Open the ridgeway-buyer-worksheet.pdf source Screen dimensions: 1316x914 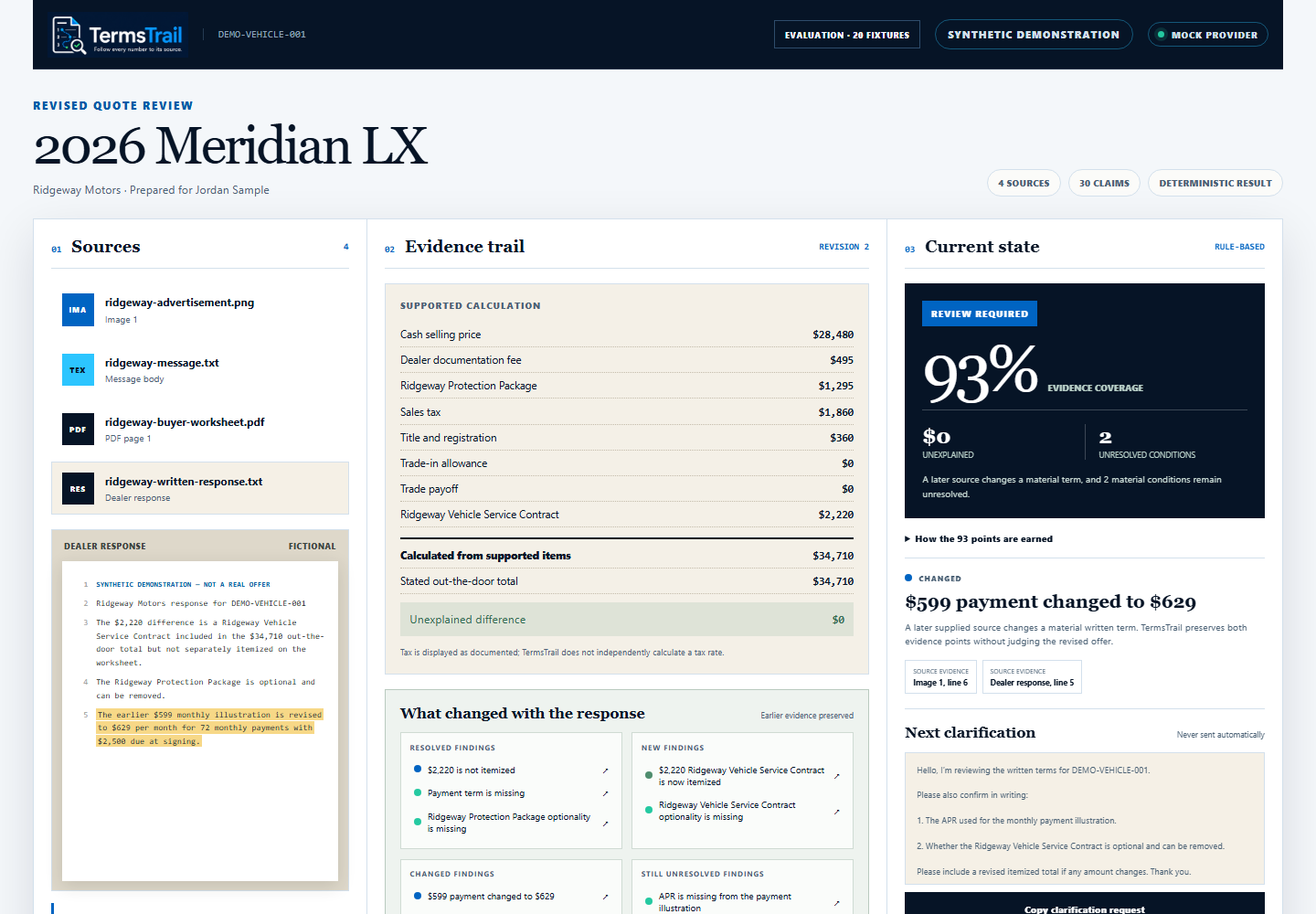pos(200,430)
